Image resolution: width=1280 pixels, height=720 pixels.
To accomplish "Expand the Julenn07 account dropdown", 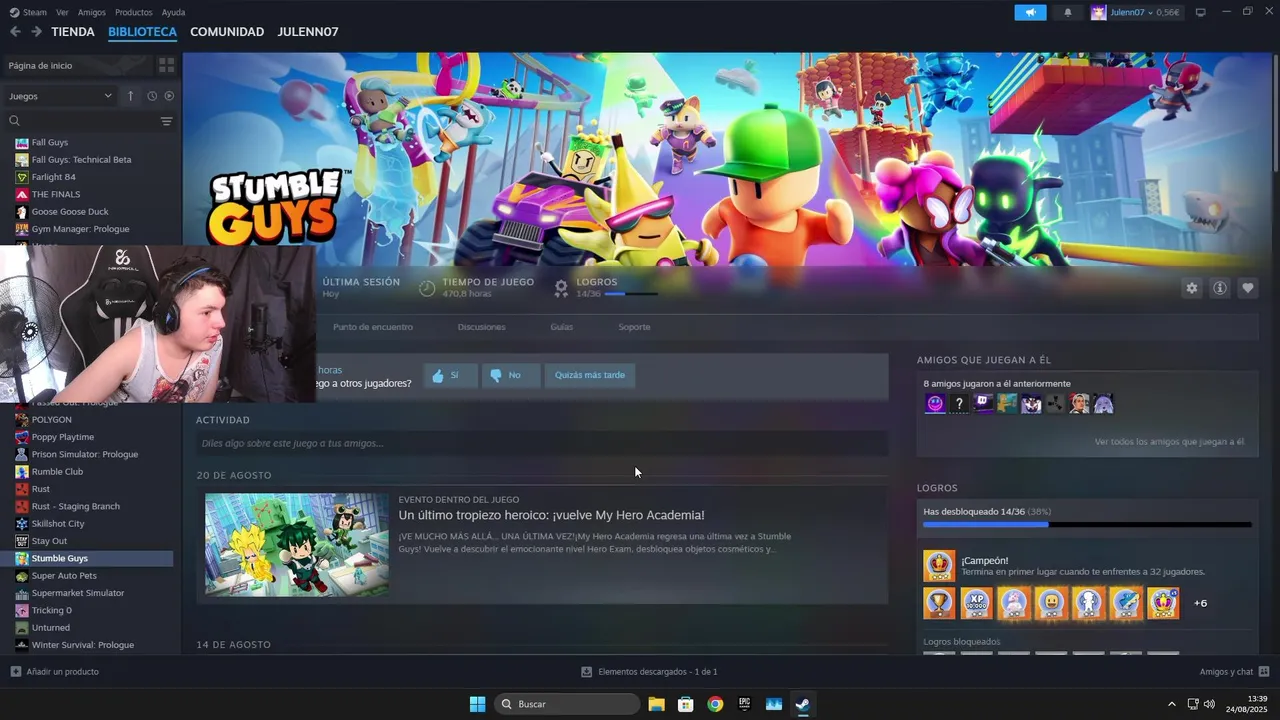I will pyautogui.click(x=1136, y=12).
